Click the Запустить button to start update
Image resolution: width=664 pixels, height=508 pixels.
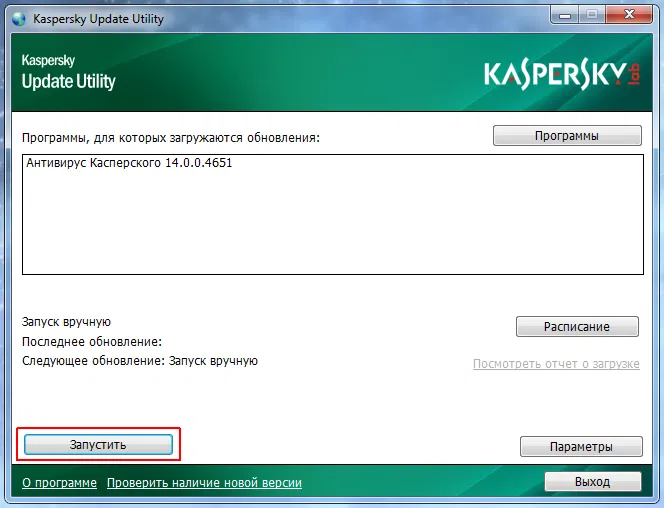tap(98, 444)
